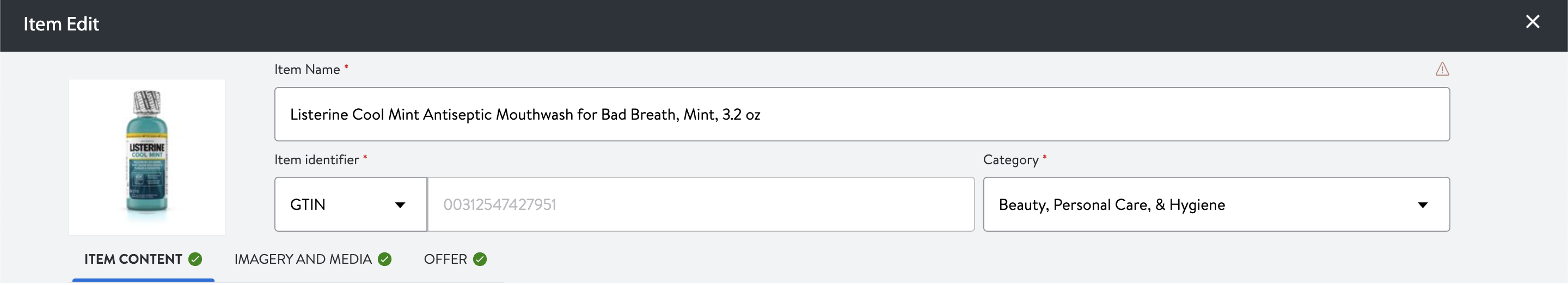Click the Item Edit header title
Screen dimensions: 1568x285
click(x=61, y=24)
